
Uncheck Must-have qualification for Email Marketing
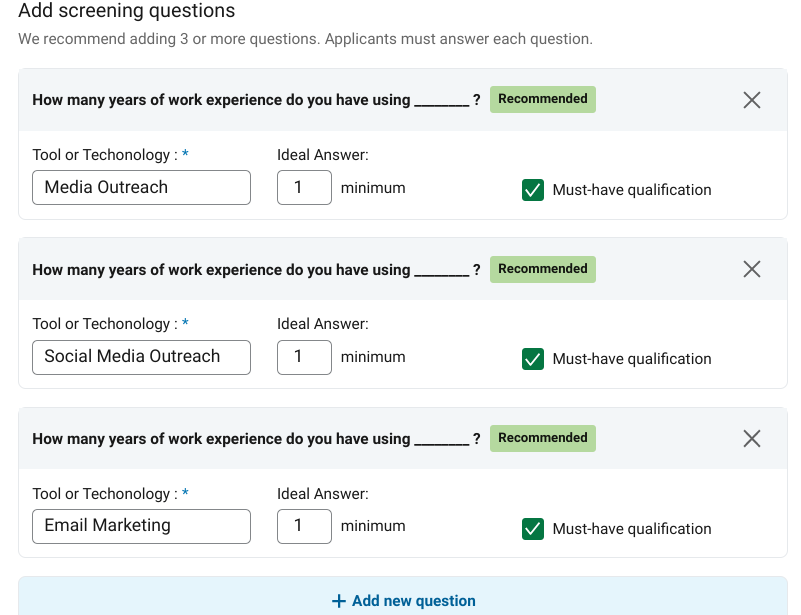click(533, 529)
